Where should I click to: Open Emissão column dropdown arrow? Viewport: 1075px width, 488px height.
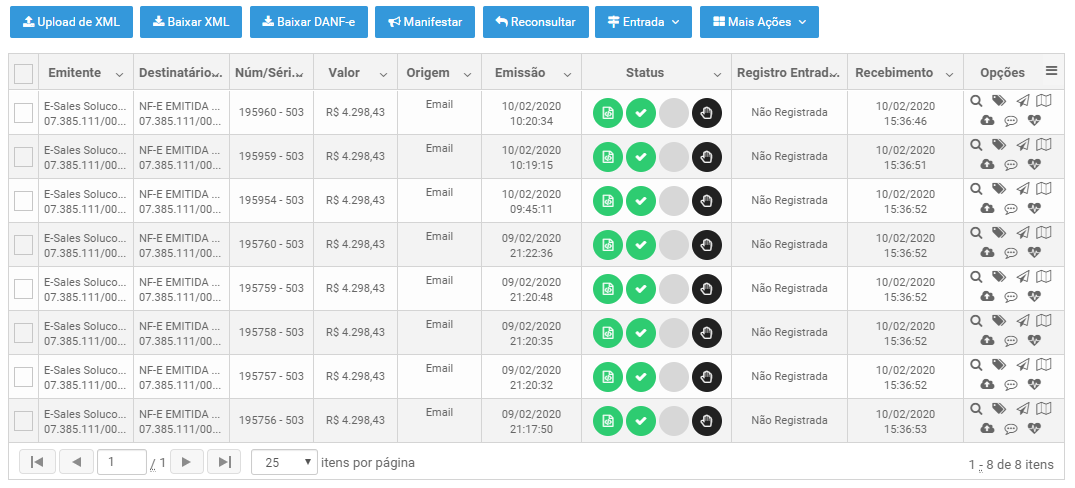click(568, 74)
